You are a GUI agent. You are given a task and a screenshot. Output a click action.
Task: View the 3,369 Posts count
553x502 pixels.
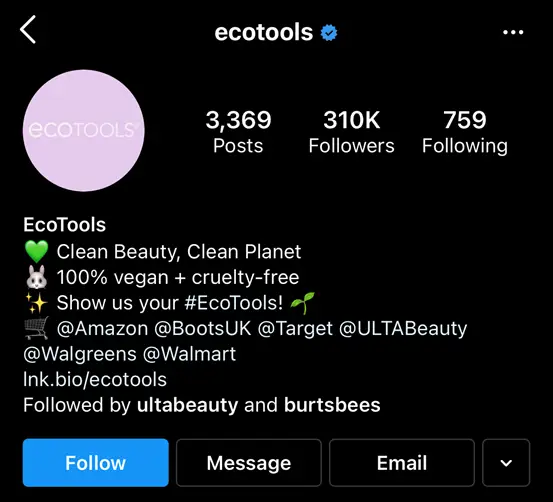238,132
